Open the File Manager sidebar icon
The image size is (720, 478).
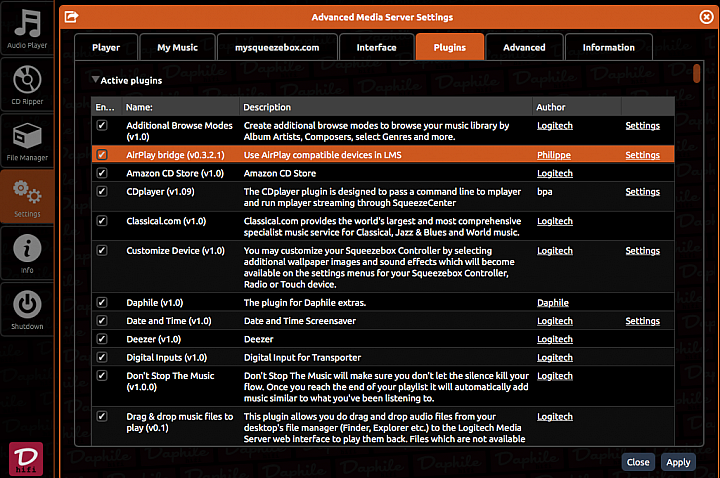coord(27,141)
